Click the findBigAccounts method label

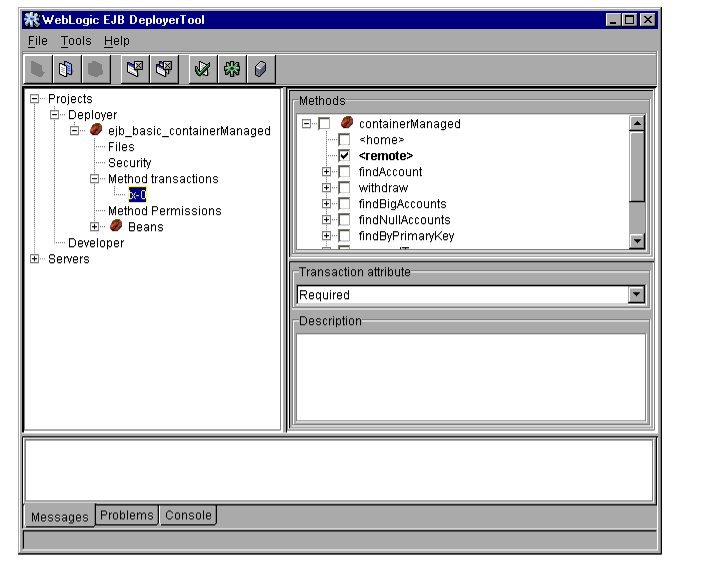[x=402, y=204]
